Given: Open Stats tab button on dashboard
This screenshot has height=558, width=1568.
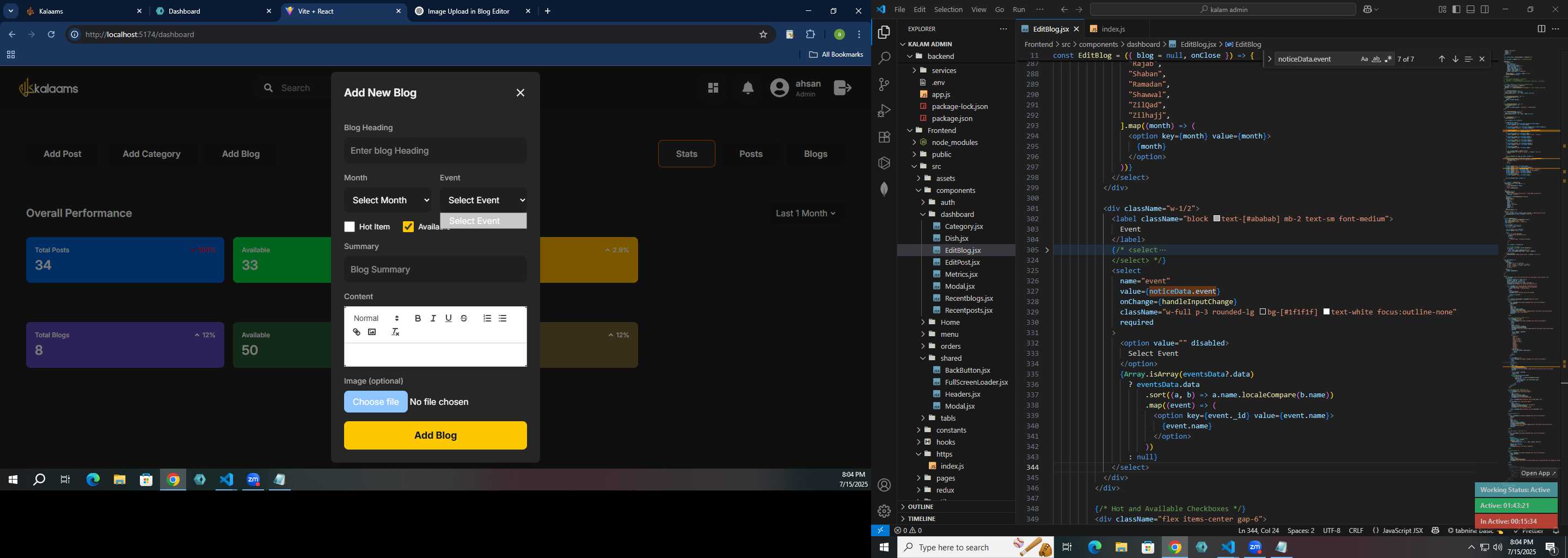Looking at the screenshot, I should [x=686, y=154].
